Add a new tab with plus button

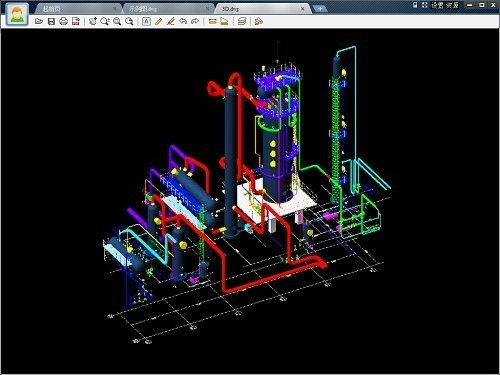pos(320,9)
